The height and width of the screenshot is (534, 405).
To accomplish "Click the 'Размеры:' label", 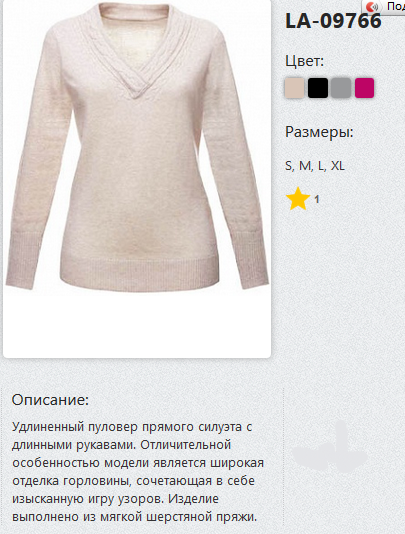I will pyautogui.click(x=319, y=132).
